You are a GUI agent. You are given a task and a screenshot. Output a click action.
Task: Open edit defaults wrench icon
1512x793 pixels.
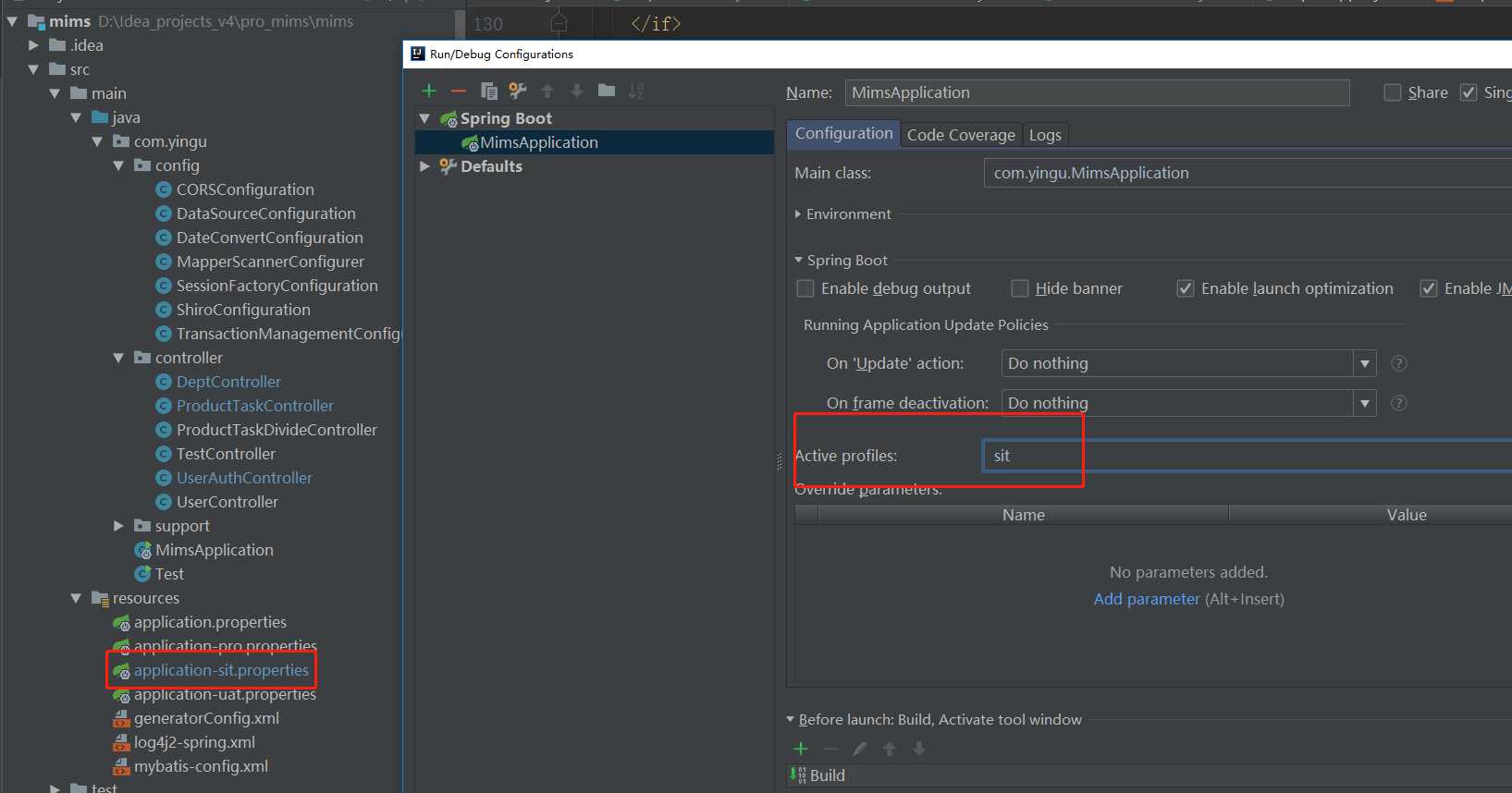[x=518, y=91]
